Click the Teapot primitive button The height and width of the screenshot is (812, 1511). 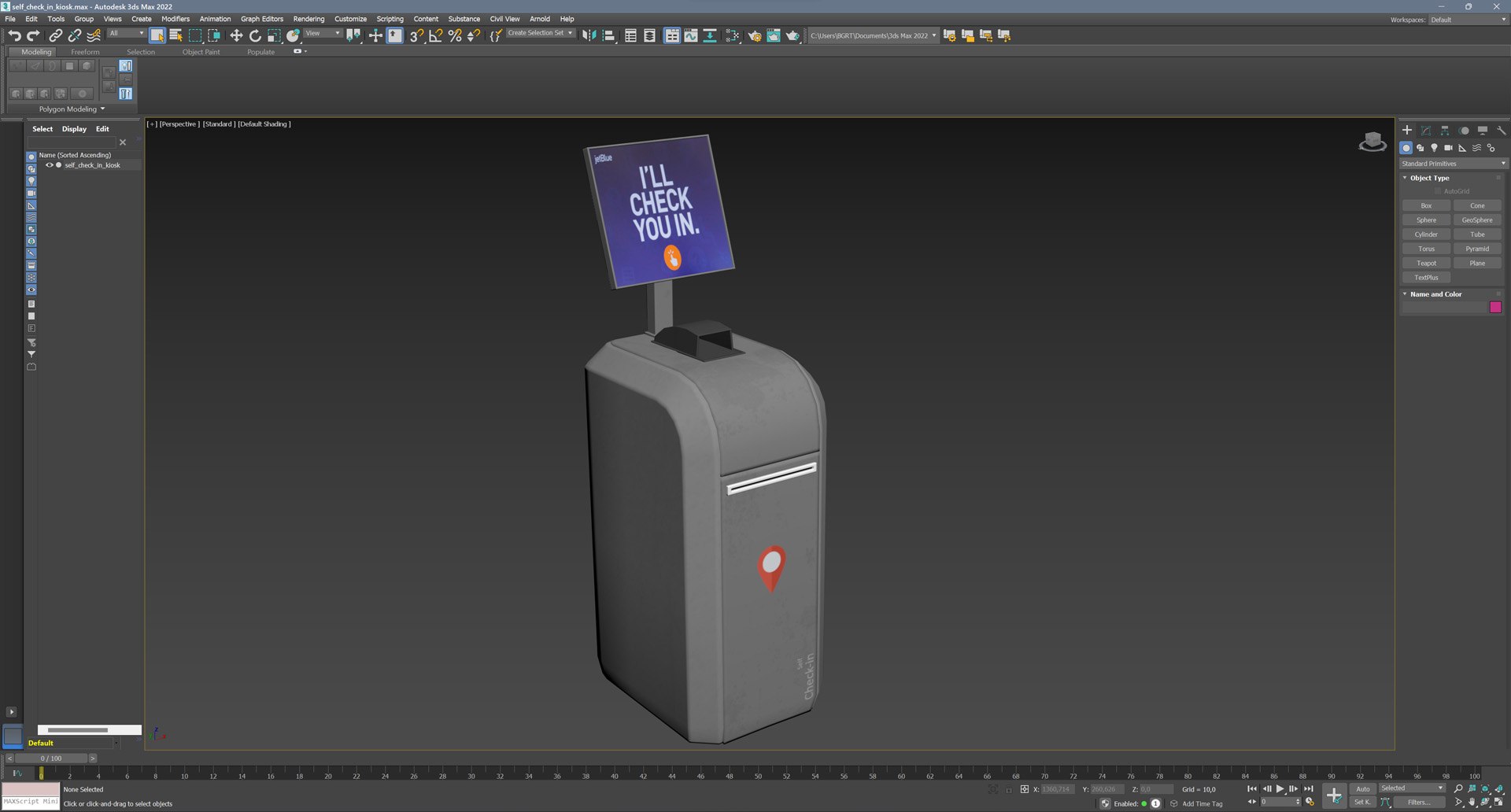(1426, 263)
